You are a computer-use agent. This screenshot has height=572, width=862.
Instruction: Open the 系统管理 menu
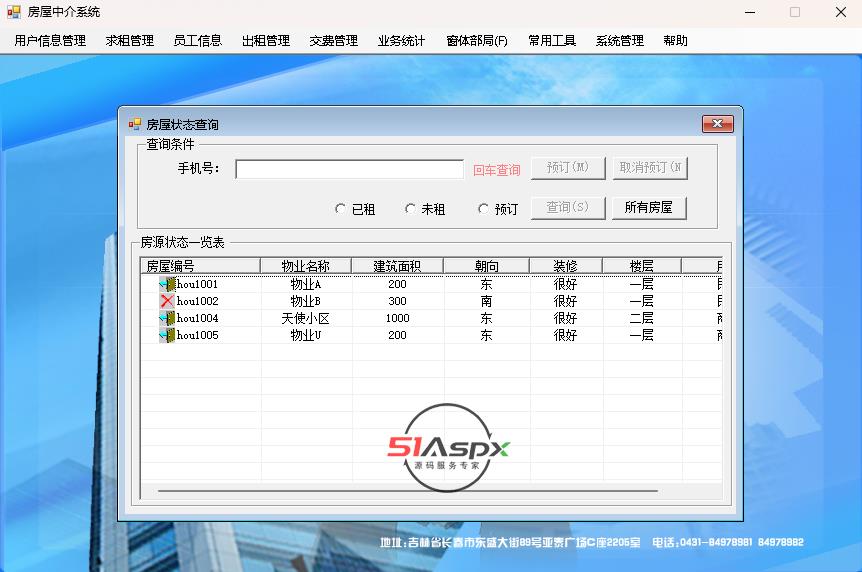(620, 41)
